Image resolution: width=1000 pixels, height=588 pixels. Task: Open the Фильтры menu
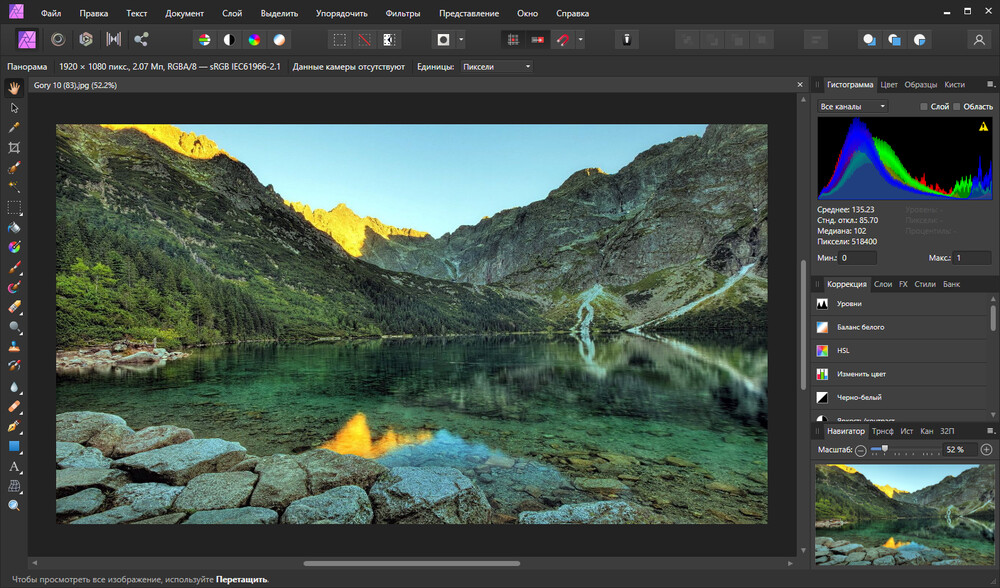(405, 13)
